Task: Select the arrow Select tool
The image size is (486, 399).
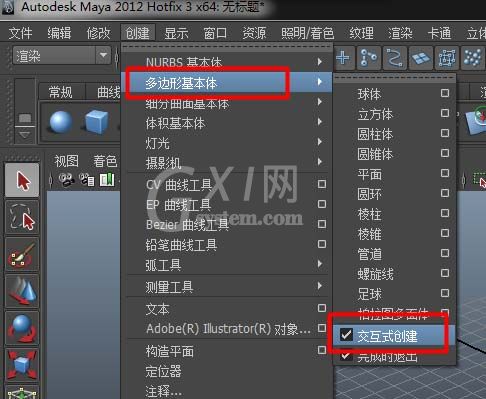Action: click(x=22, y=180)
